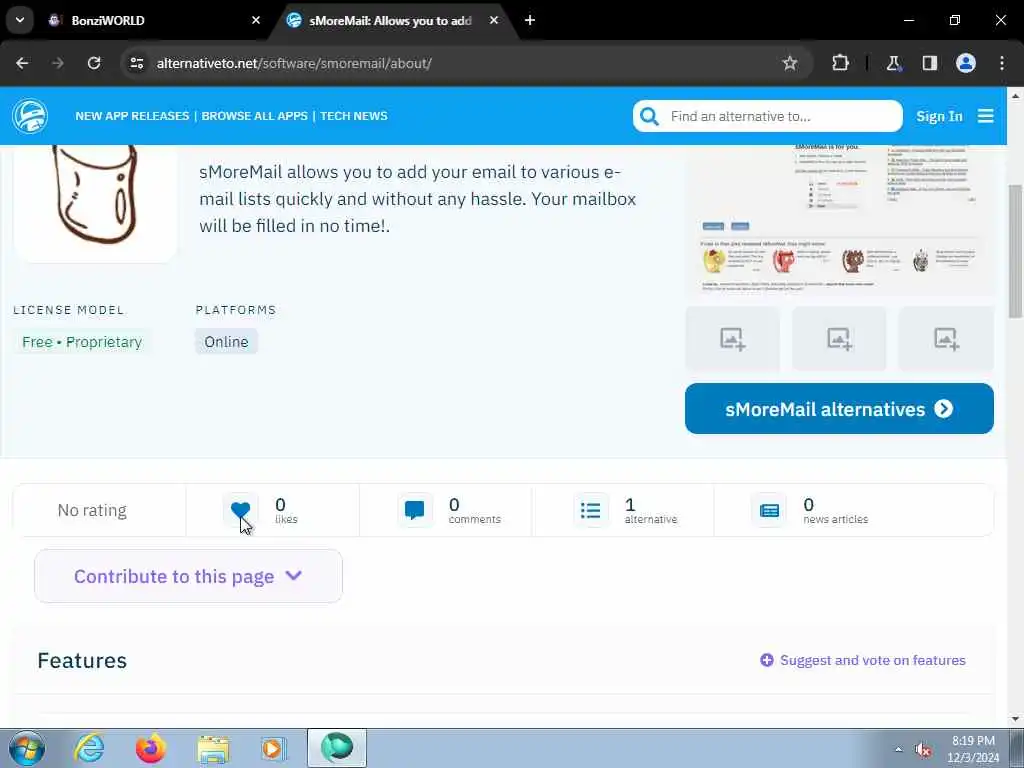The width and height of the screenshot is (1024, 768).
Task: Click the scrollbar down arrow
Action: [x=1016, y=719]
